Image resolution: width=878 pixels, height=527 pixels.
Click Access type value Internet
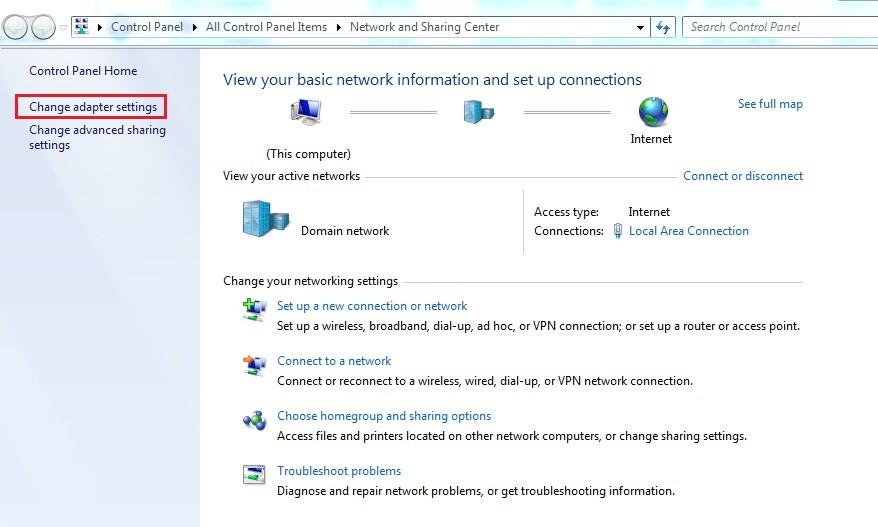tap(649, 212)
